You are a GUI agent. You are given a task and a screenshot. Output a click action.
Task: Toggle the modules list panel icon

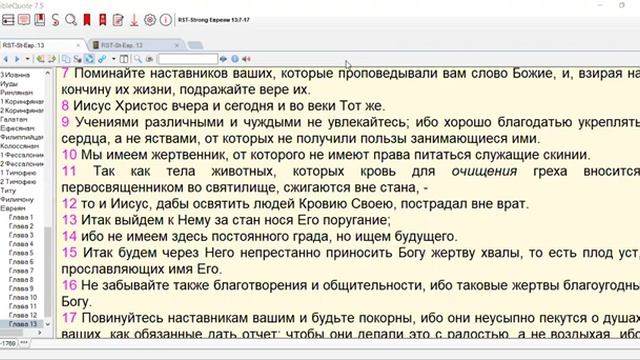point(8,20)
